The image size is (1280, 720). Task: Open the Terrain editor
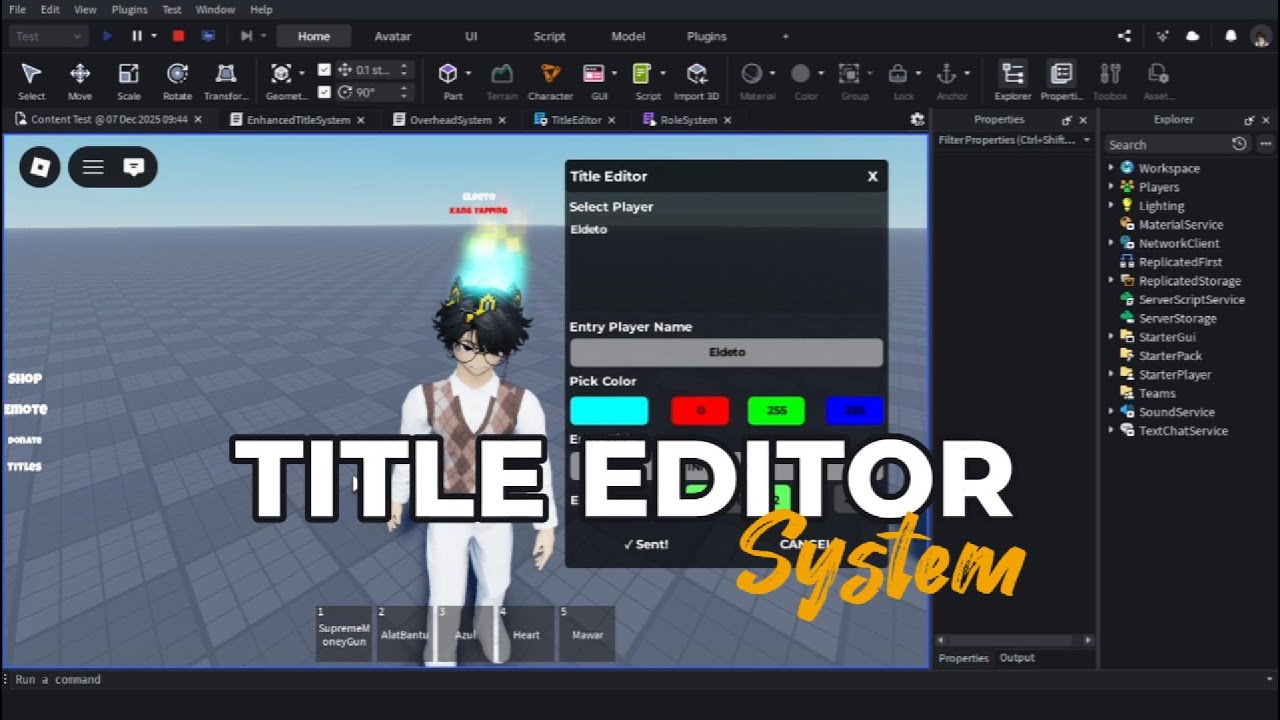[502, 81]
